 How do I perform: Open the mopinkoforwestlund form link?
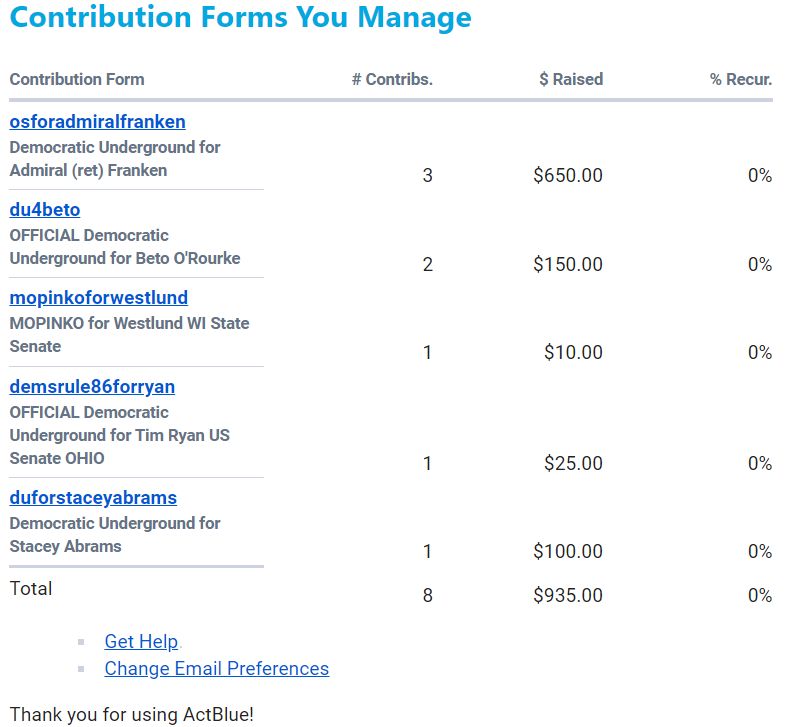click(x=98, y=298)
